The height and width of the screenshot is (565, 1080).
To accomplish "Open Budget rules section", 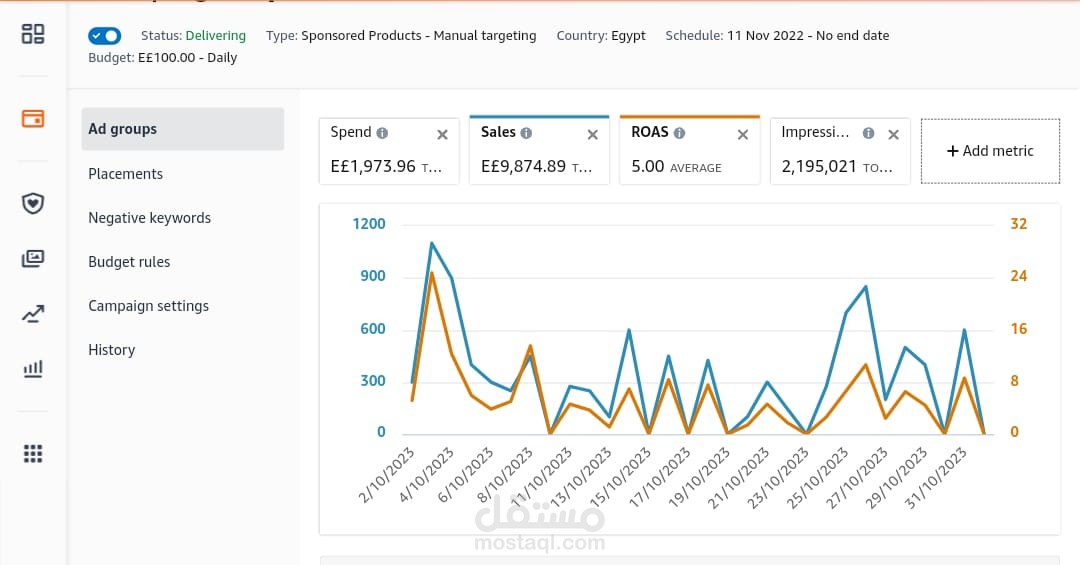I will (129, 262).
